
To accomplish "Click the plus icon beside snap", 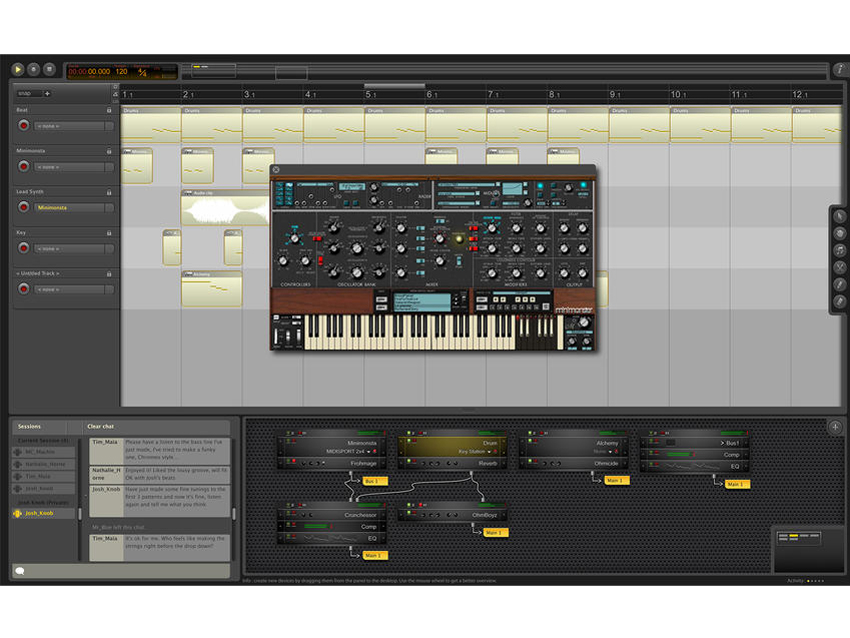I will point(48,94).
